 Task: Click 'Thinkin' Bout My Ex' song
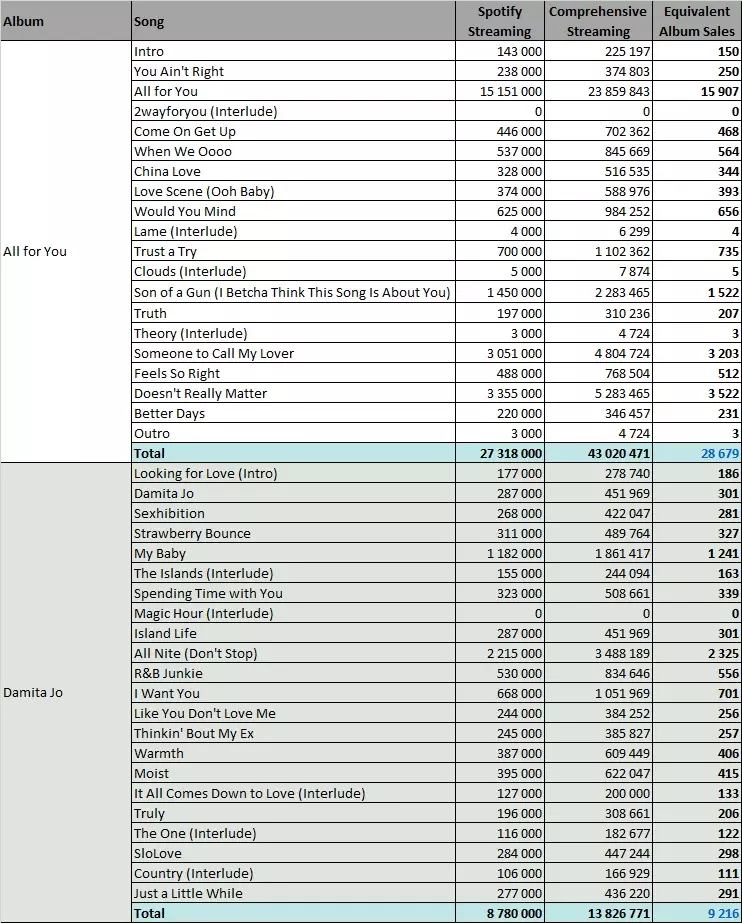[293, 733]
